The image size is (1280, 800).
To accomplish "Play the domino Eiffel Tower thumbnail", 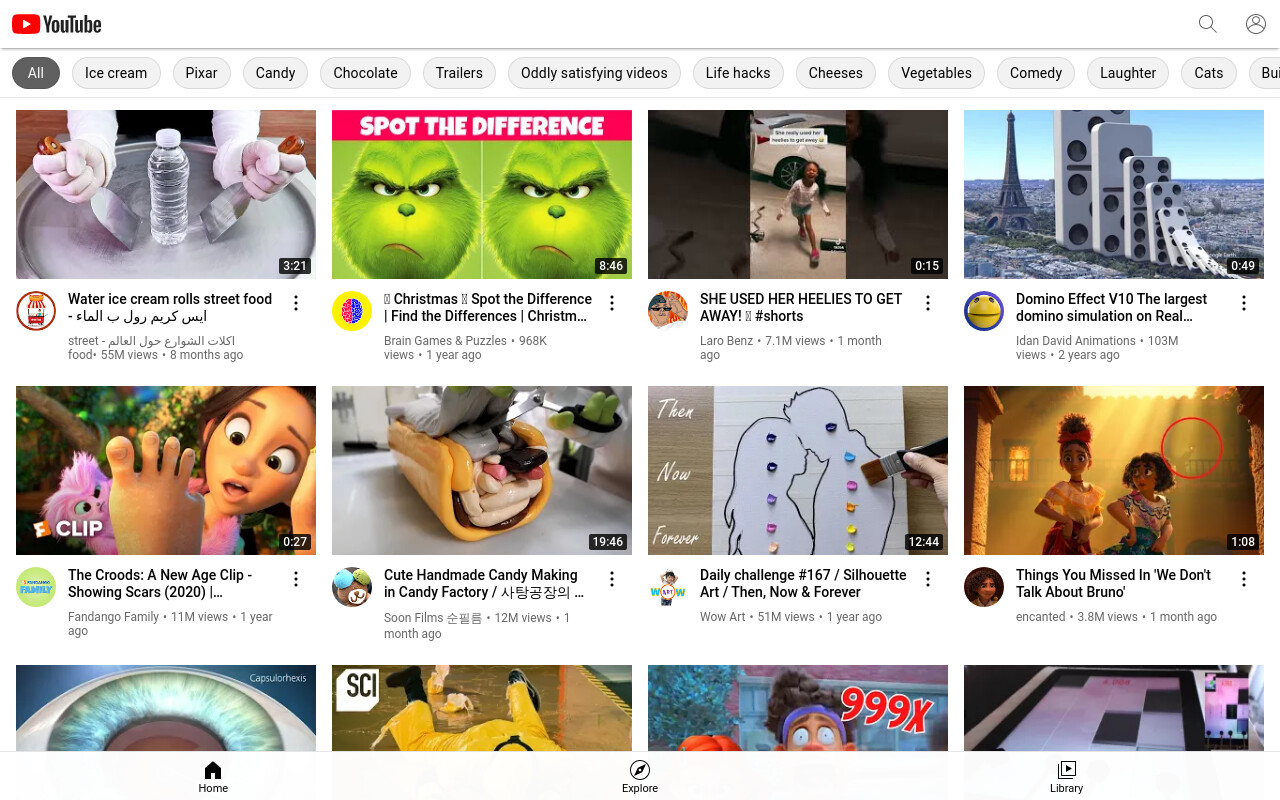I will click(x=1114, y=194).
